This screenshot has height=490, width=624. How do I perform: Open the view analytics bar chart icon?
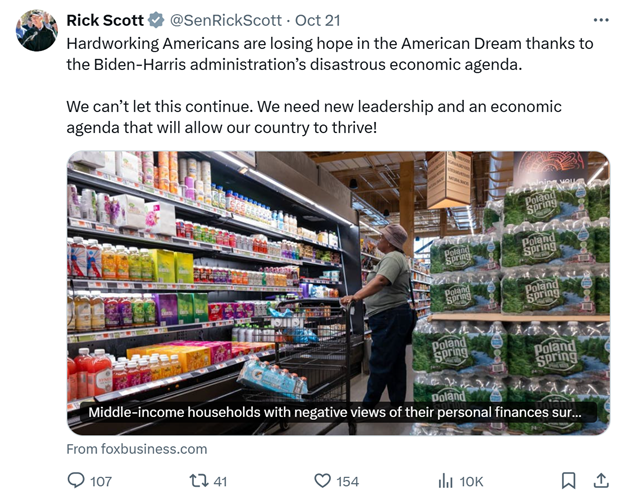pyautogui.click(x=445, y=480)
